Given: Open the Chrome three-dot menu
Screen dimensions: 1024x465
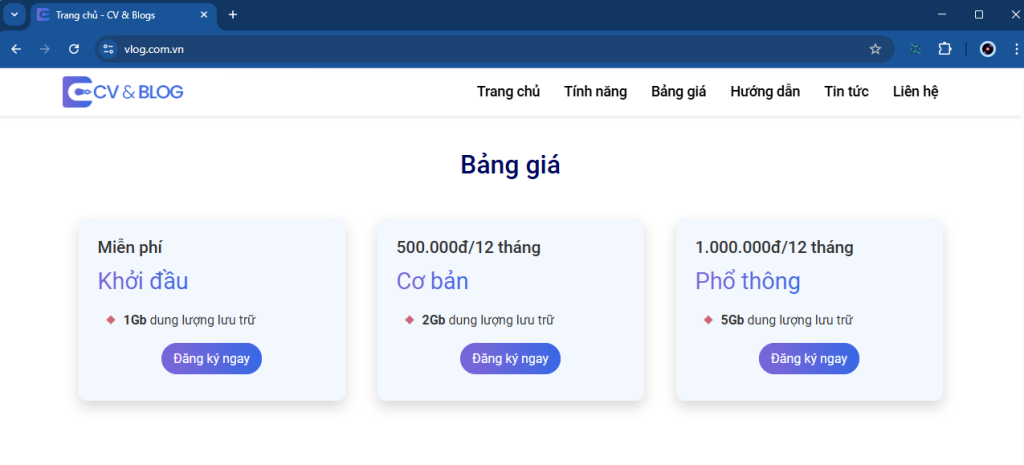Looking at the screenshot, I should coord(1016,49).
